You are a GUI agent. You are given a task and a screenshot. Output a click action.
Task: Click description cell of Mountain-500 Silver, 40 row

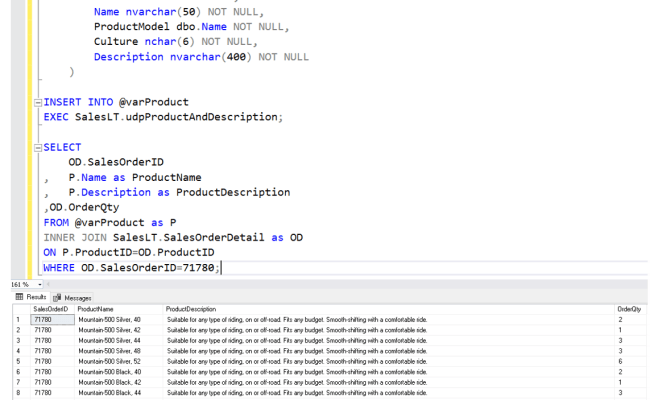(388, 320)
